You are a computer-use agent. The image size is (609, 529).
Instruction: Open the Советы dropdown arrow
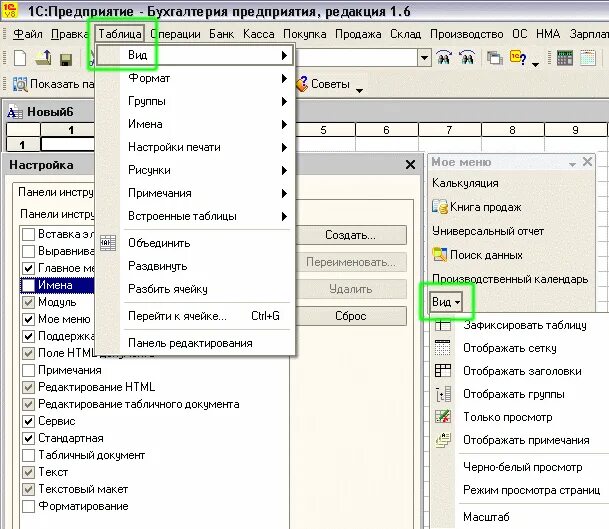[x=360, y=90]
